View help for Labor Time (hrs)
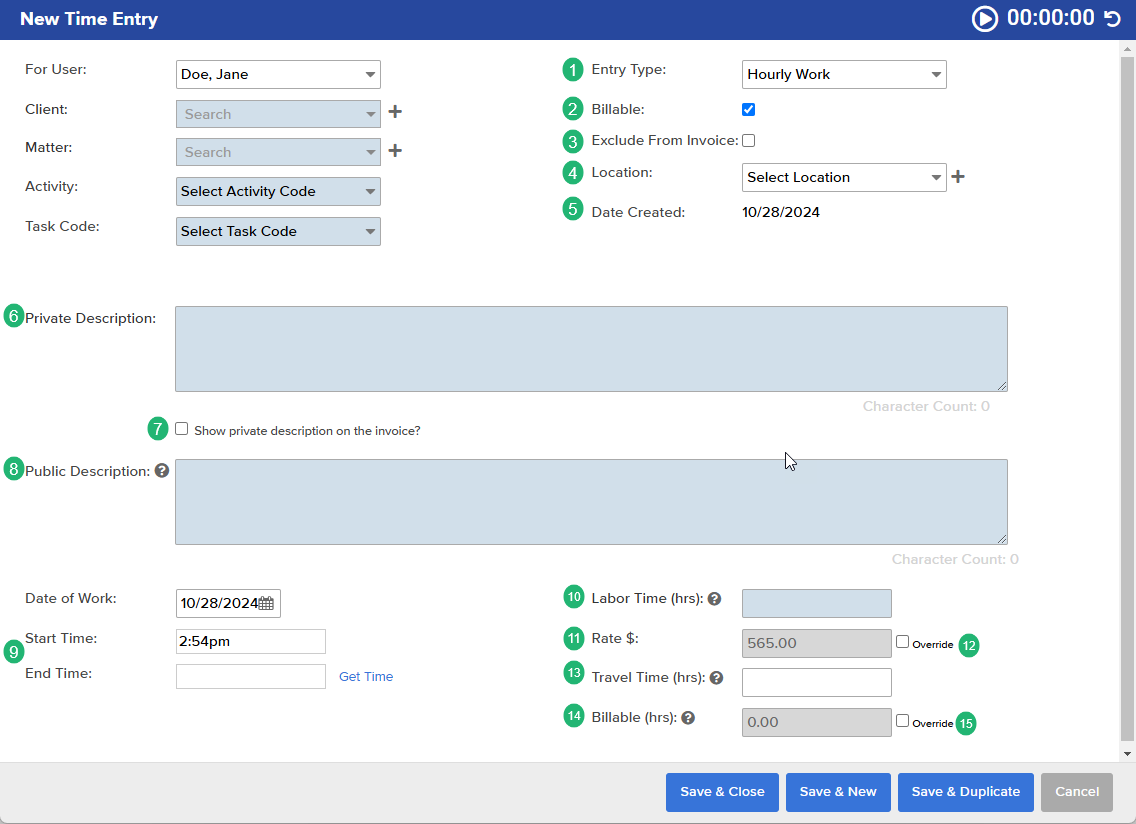Viewport: 1136px width, 824px height. tap(715, 598)
